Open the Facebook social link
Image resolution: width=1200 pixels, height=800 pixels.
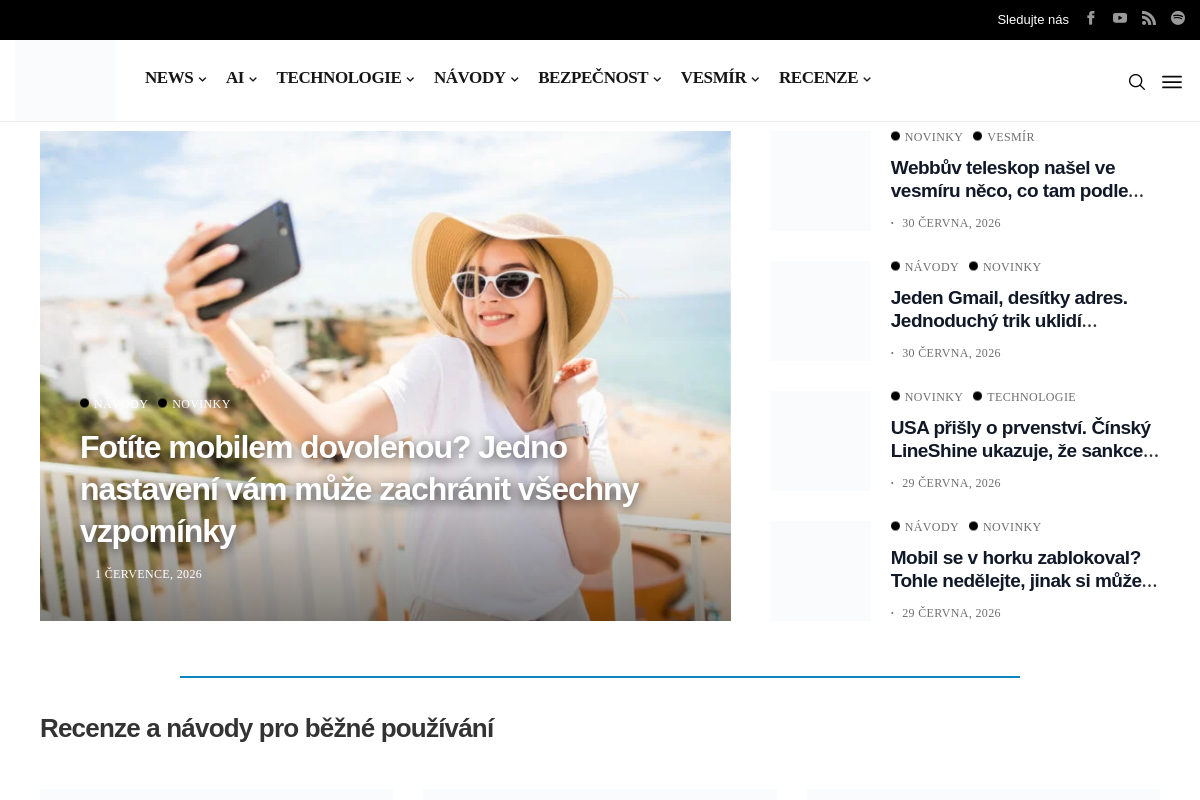click(x=1091, y=18)
